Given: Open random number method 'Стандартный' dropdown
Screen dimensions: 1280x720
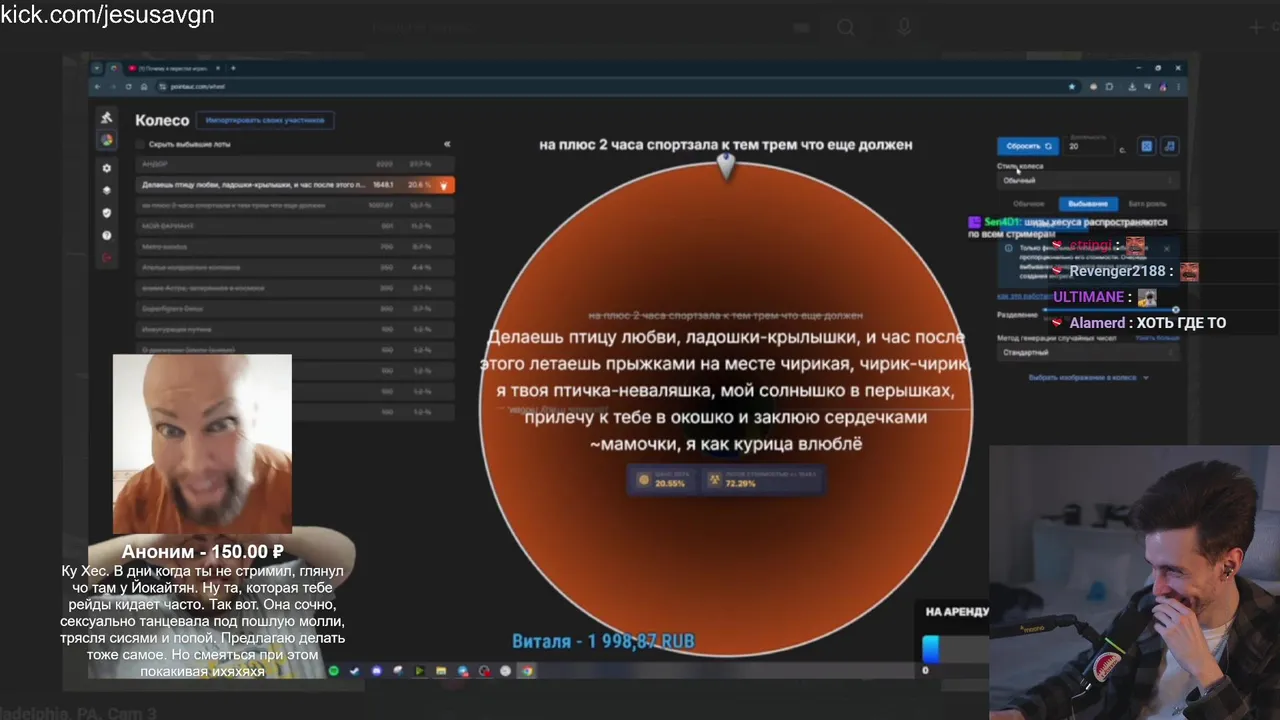Looking at the screenshot, I should (1088, 353).
